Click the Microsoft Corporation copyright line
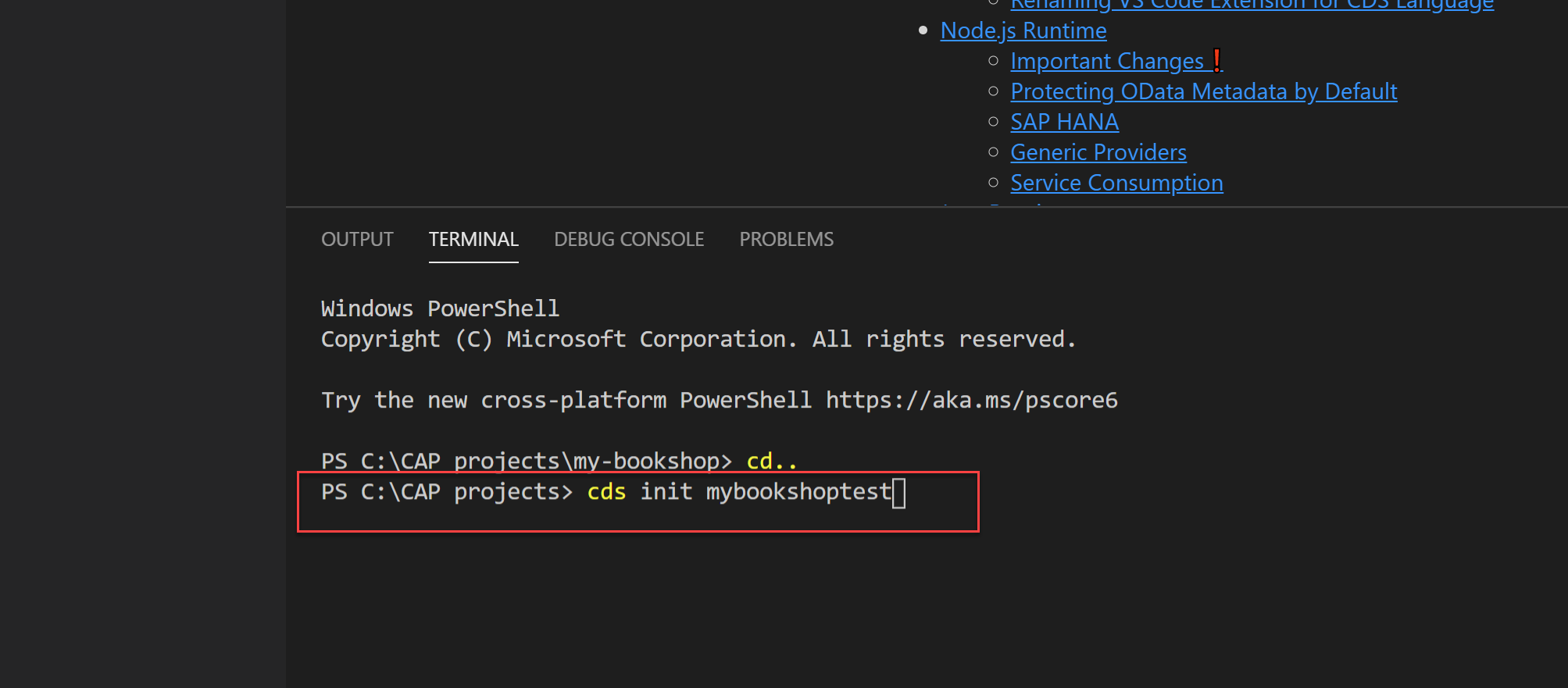This screenshot has height=688, width=1568. (698, 339)
